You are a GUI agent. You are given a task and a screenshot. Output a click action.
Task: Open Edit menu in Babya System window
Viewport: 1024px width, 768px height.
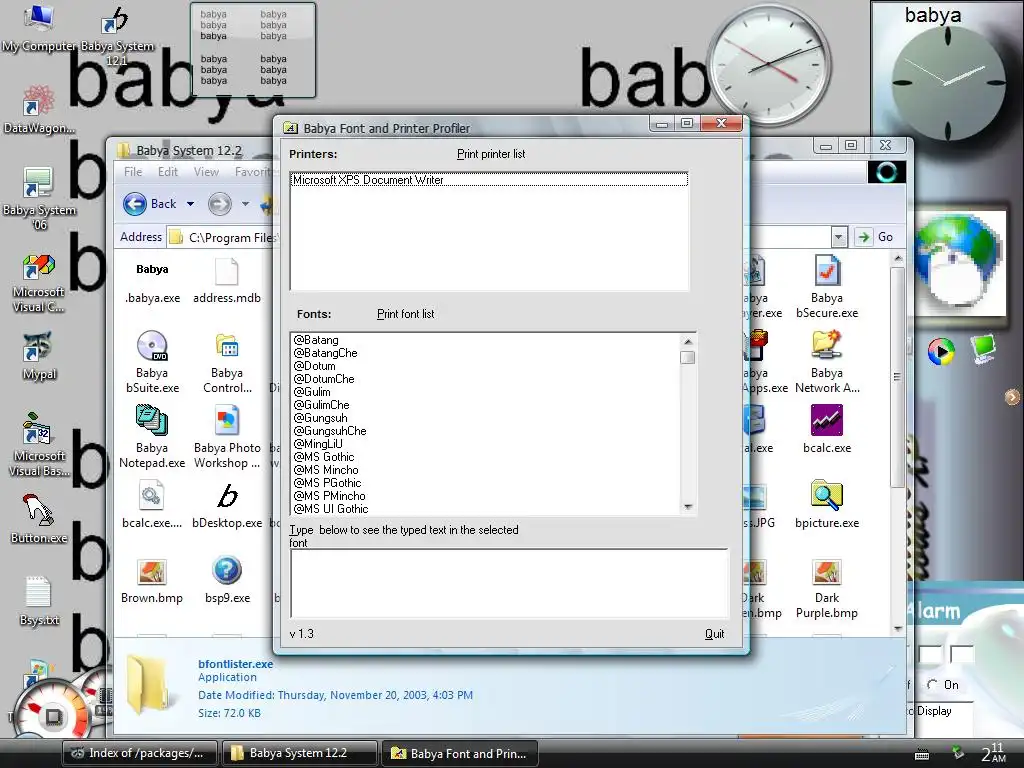coord(168,172)
